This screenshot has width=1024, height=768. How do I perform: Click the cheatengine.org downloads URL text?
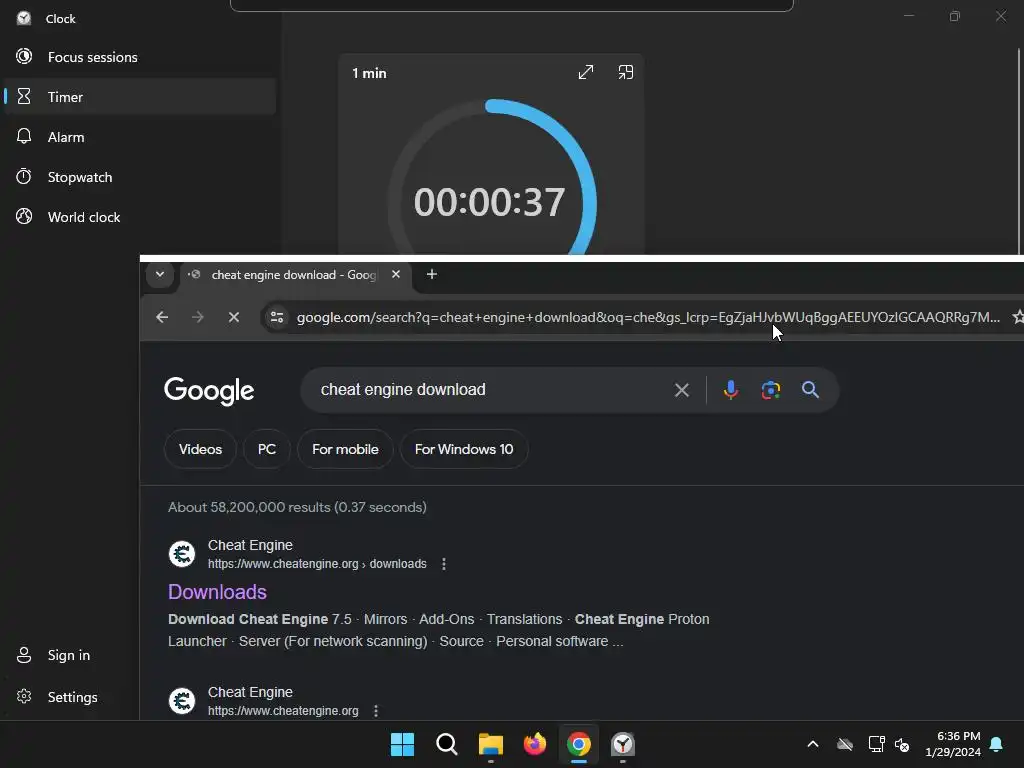317,564
